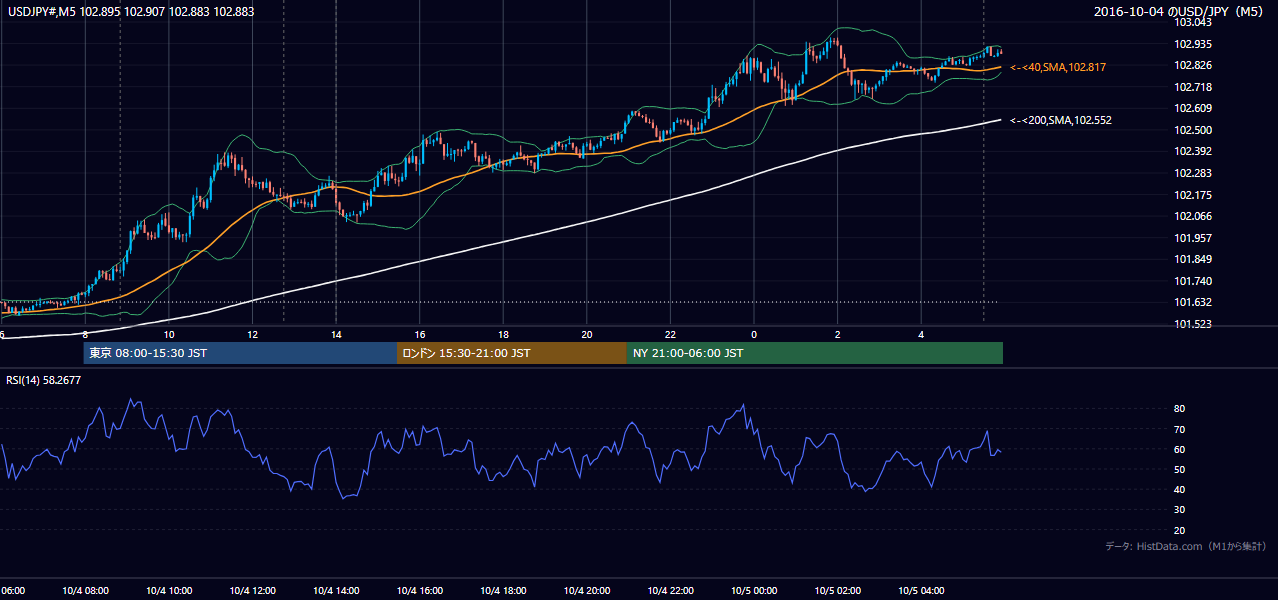The image size is (1278, 600).
Task: Click the 10/5 04:00 time axis label
Action: 921,590
